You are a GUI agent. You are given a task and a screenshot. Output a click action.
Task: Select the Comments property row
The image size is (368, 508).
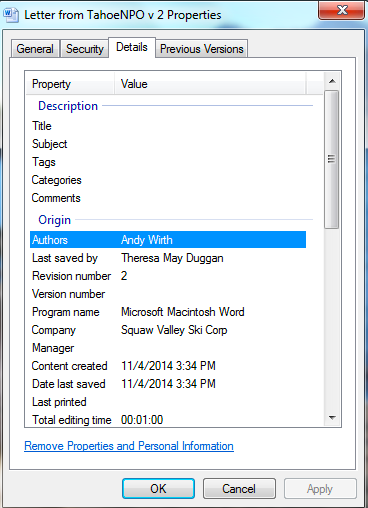tap(168, 198)
